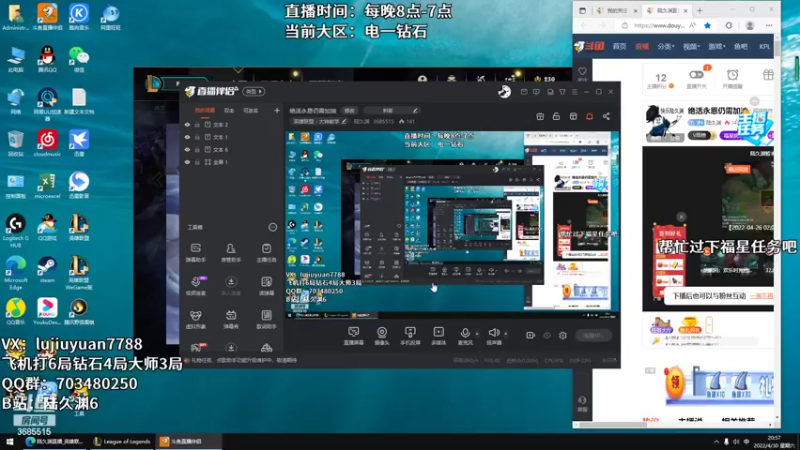Collapse the 工具箱 toolbox section
This screenshot has height=450, width=800.
273,228
